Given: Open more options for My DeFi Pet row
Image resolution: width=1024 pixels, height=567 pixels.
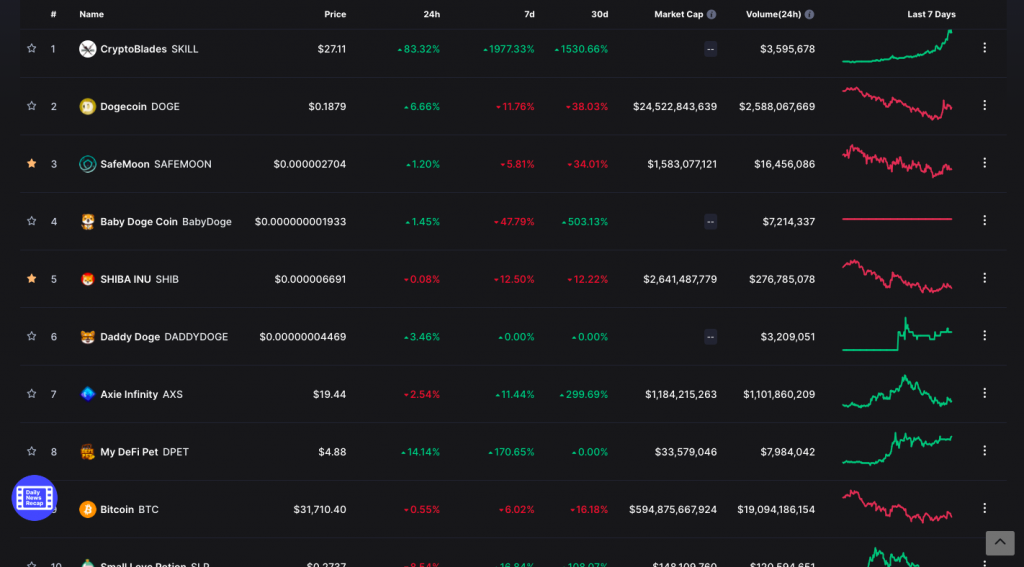Looking at the screenshot, I should click(984, 450).
